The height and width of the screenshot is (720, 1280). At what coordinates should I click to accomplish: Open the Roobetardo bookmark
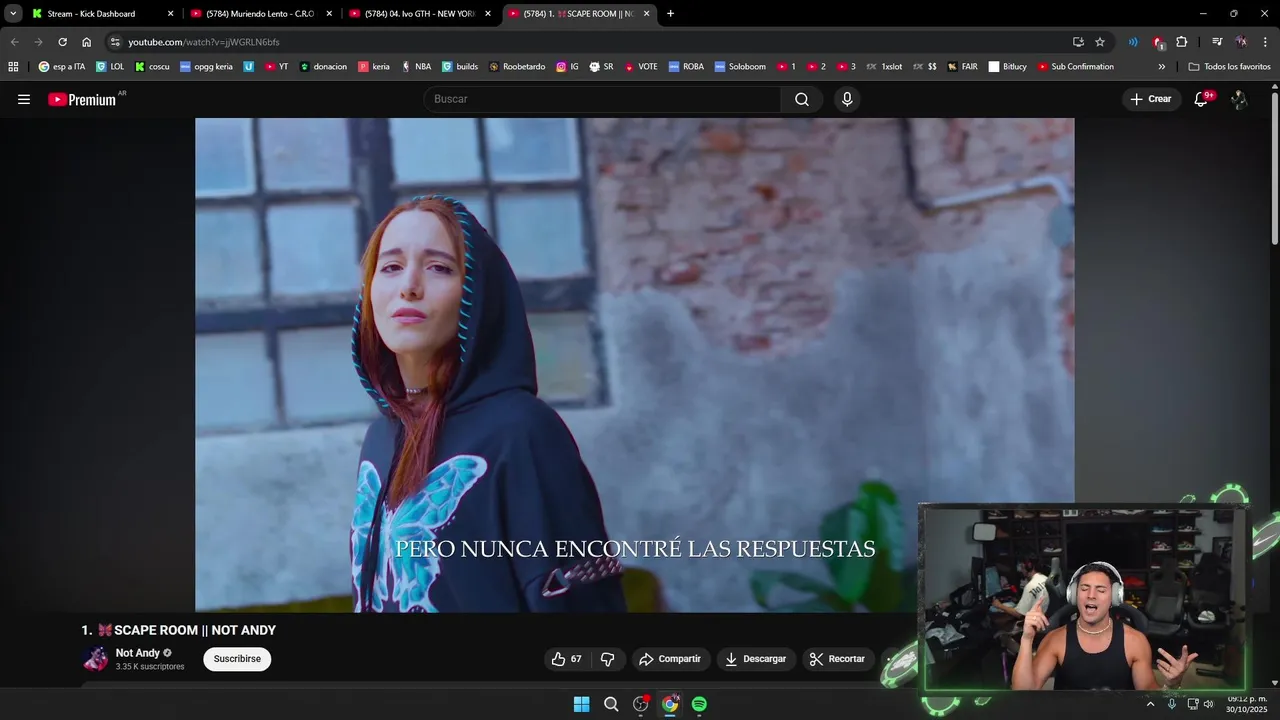pos(517,67)
